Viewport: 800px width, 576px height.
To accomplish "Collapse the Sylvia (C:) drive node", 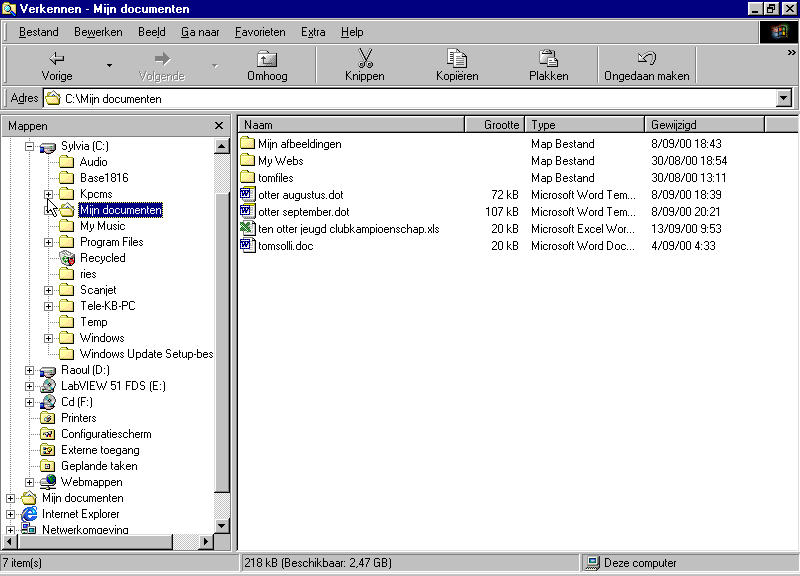I will (29, 146).
